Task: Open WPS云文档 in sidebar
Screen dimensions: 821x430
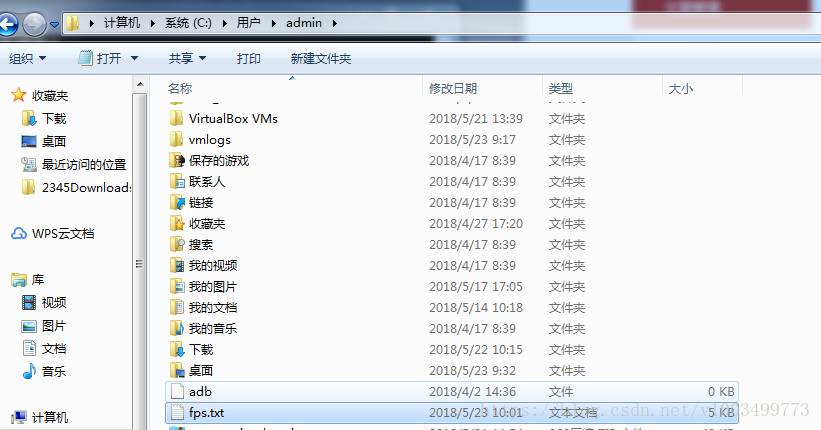Action: (x=52, y=234)
